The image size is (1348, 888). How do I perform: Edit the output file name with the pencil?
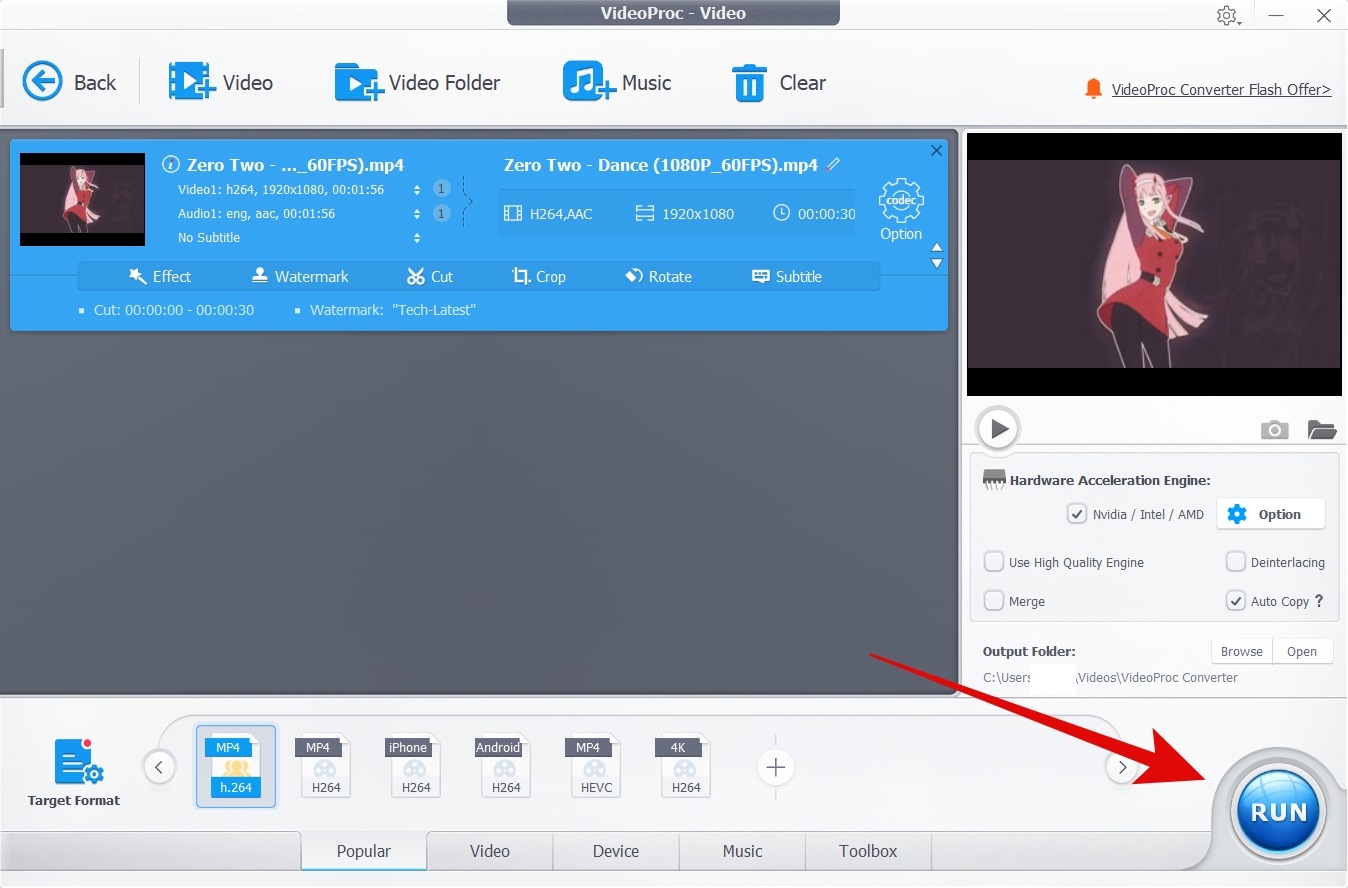coord(834,164)
